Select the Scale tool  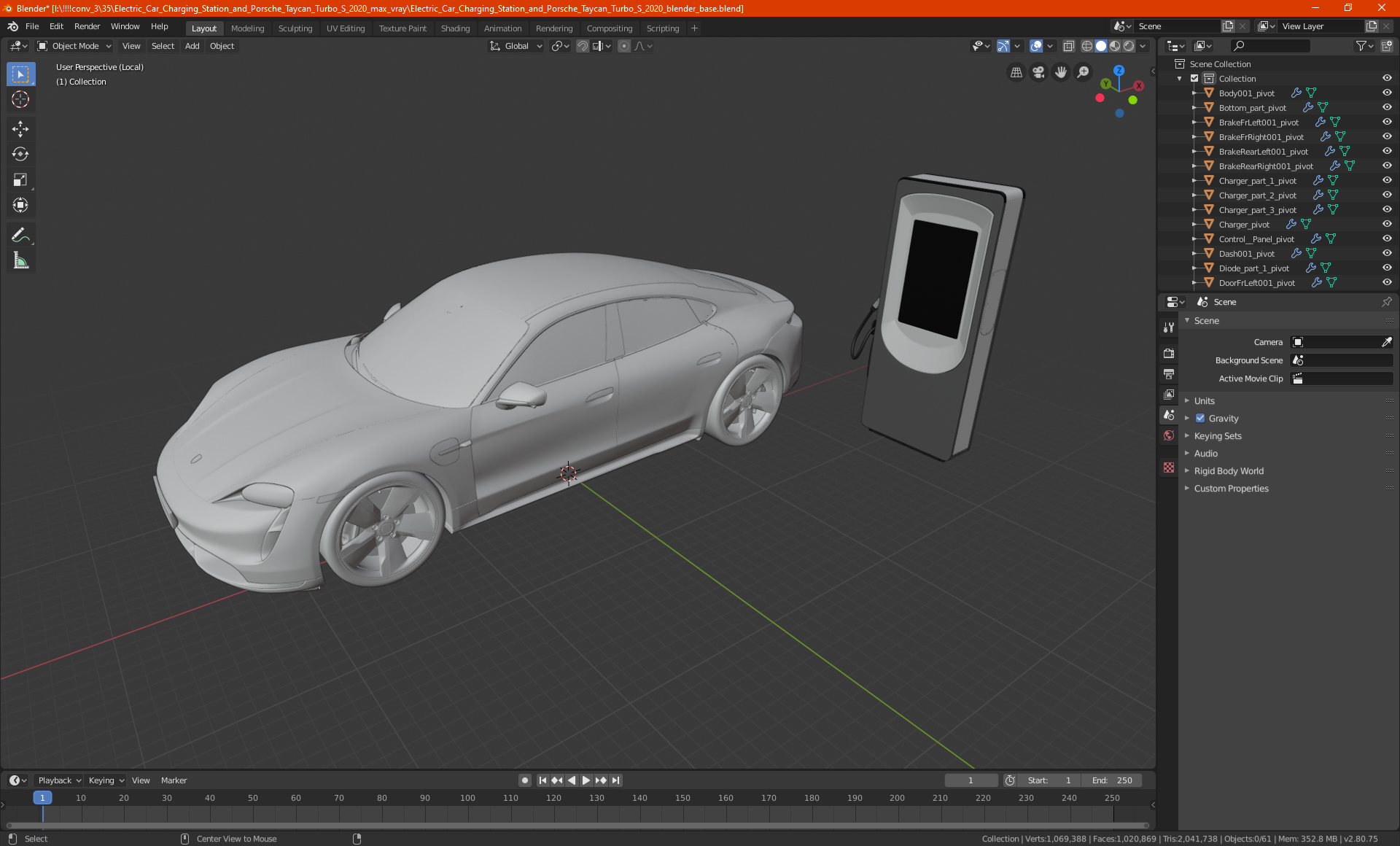(20, 179)
